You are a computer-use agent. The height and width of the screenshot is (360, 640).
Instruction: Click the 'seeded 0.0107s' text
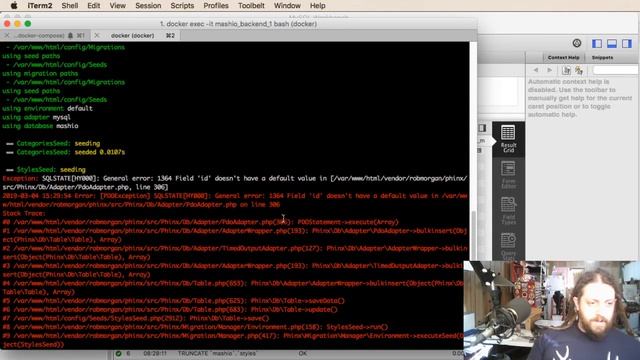pos(100,152)
